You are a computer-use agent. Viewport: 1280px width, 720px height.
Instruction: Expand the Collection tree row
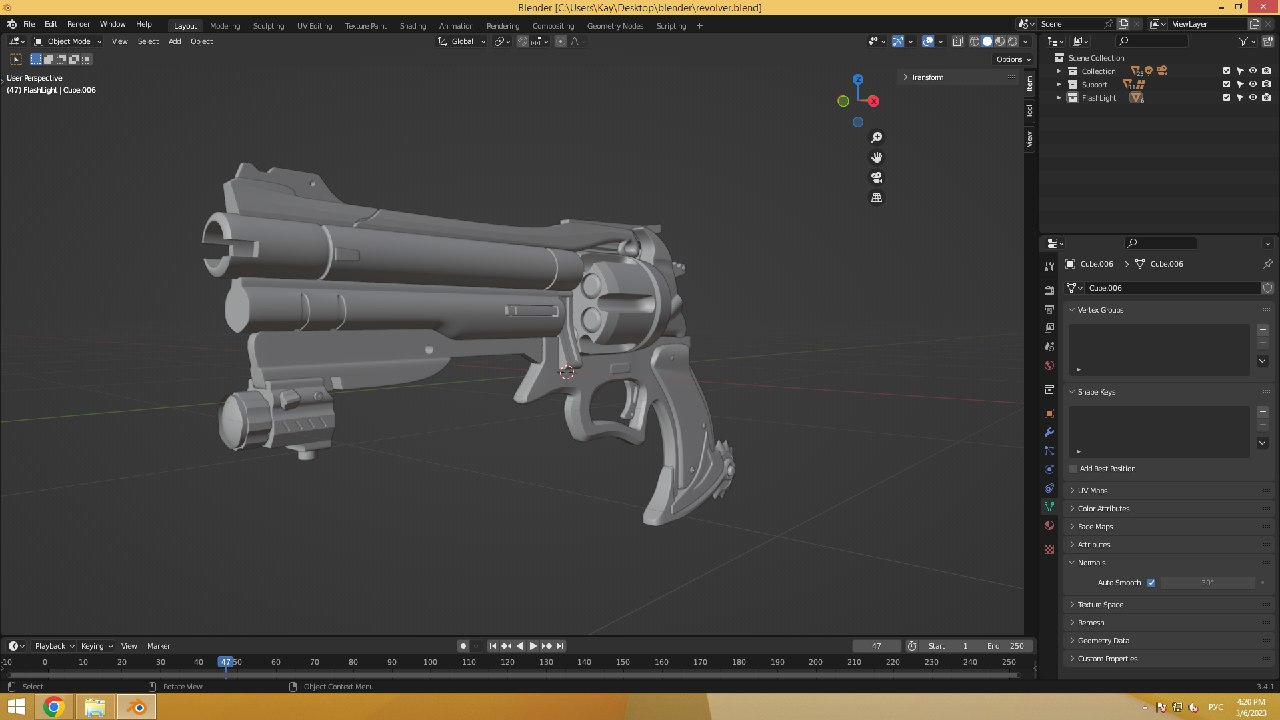[x=1060, y=71]
